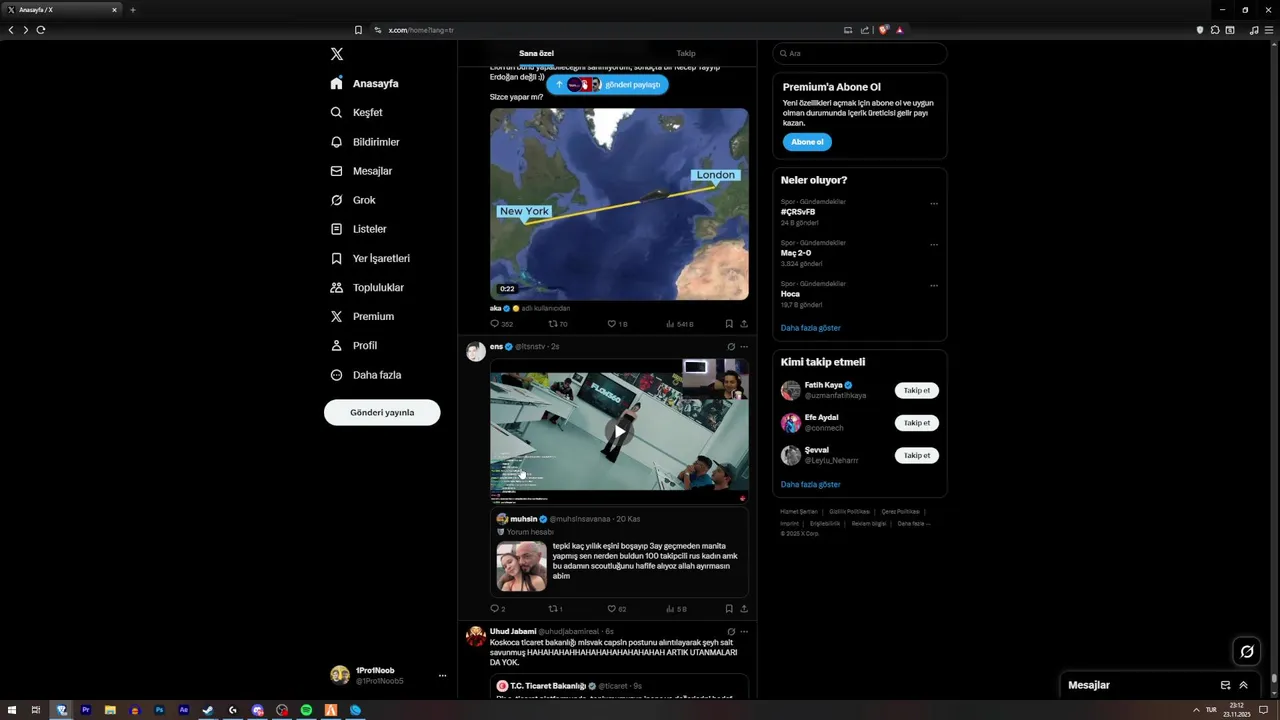1280x720 pixels.
Task: Click Daha fazla göster under Kimi takip etmeli
Action: tap(811, 484)
